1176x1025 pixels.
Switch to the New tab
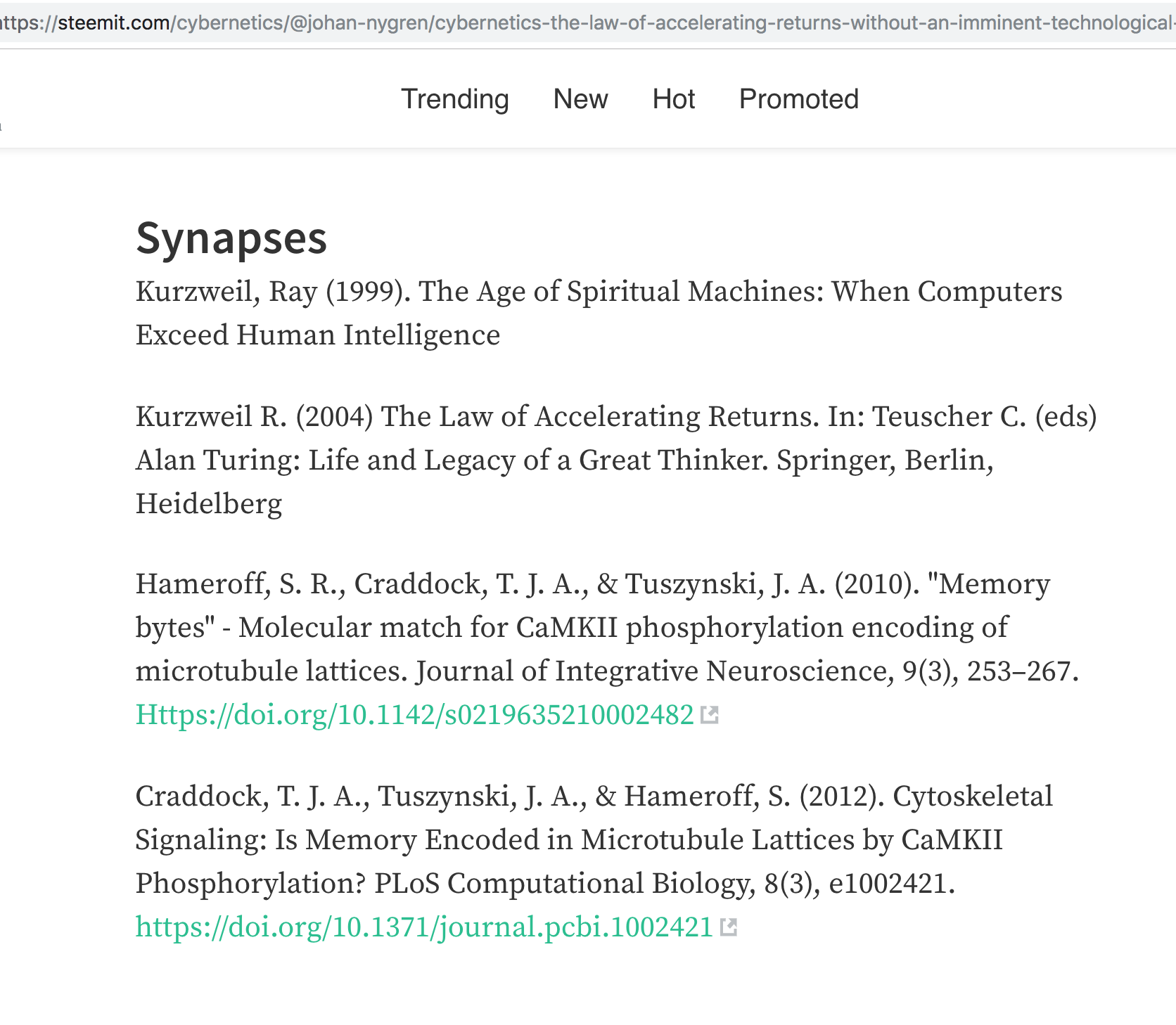coord(580,99)
